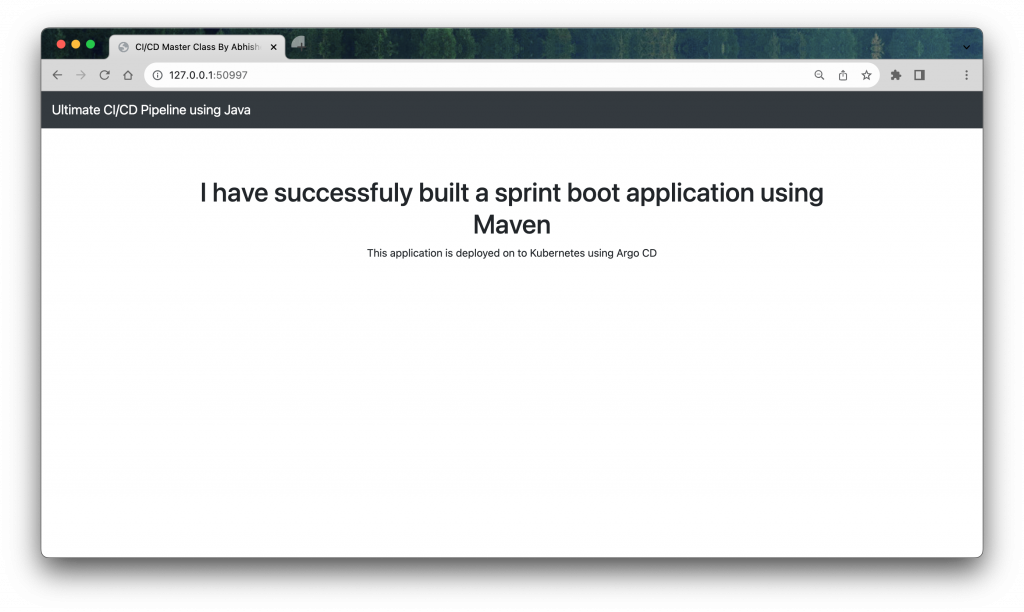Open a new tab beside the current tab
The width and height of the screenshot is (1024, 612).
pyautogui.click(x=298, y=43)
